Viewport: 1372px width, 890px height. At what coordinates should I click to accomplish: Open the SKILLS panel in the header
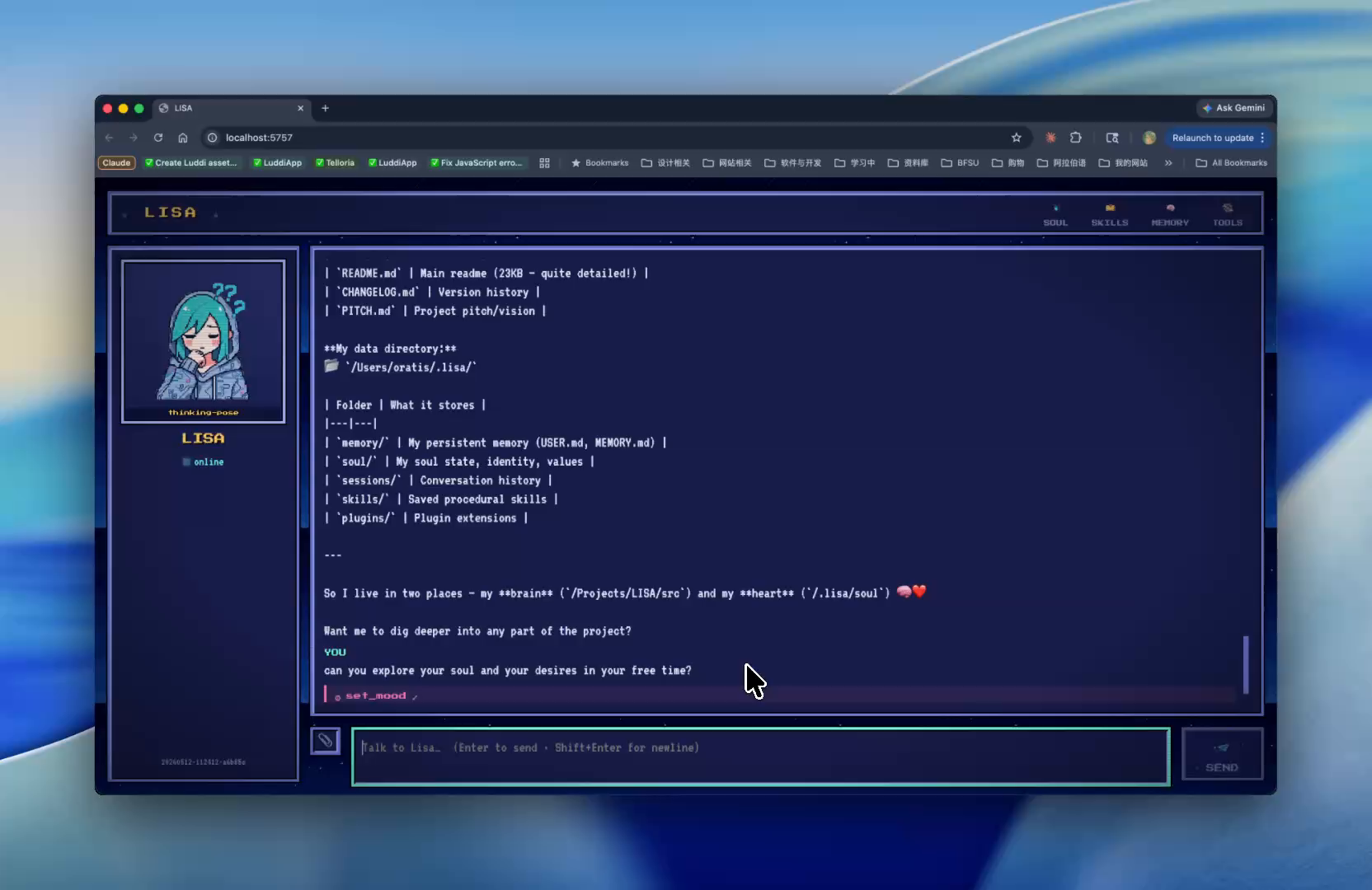pos(1109,214)
